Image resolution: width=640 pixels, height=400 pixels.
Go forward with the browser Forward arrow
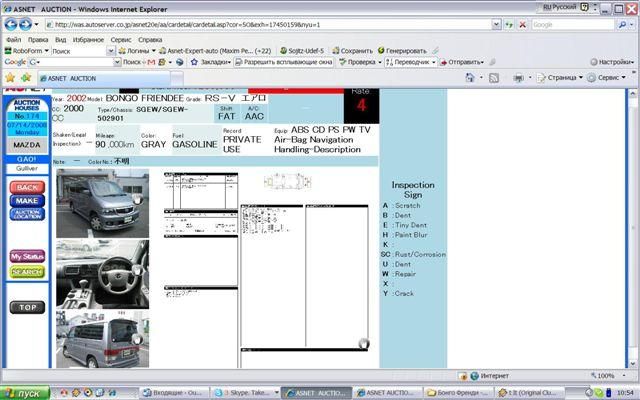(25, 24)
